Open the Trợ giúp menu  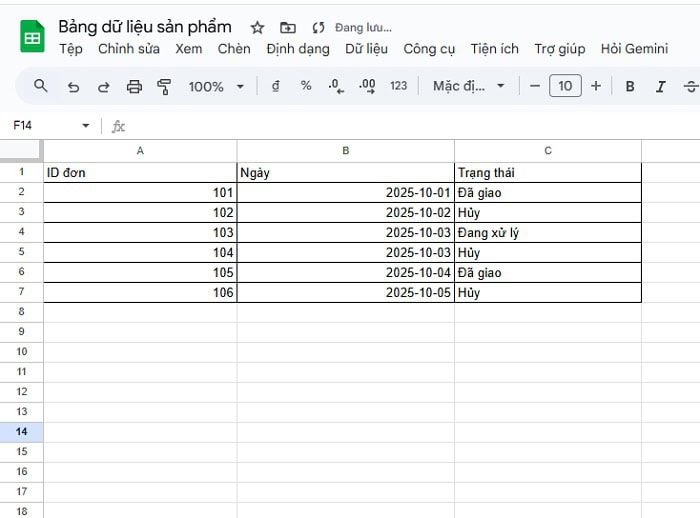click(x=560, y=49)
